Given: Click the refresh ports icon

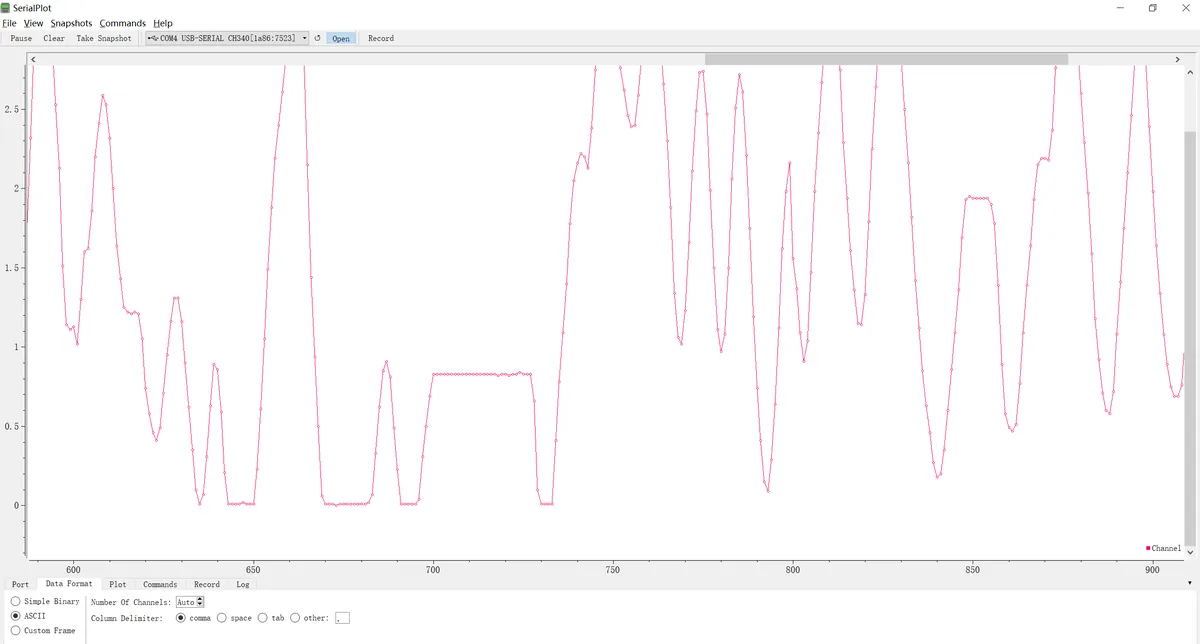Looking at the screenshot, I should [x=317, y=38].
